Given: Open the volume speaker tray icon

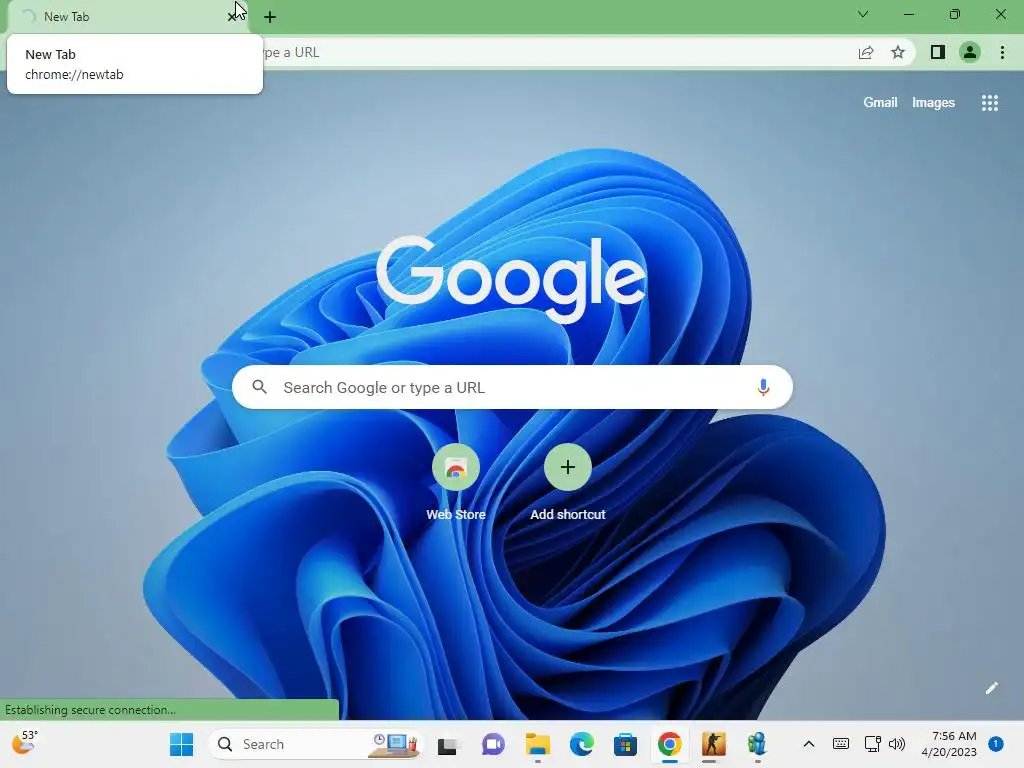Looking at the screenshot, I should [897, 744].
